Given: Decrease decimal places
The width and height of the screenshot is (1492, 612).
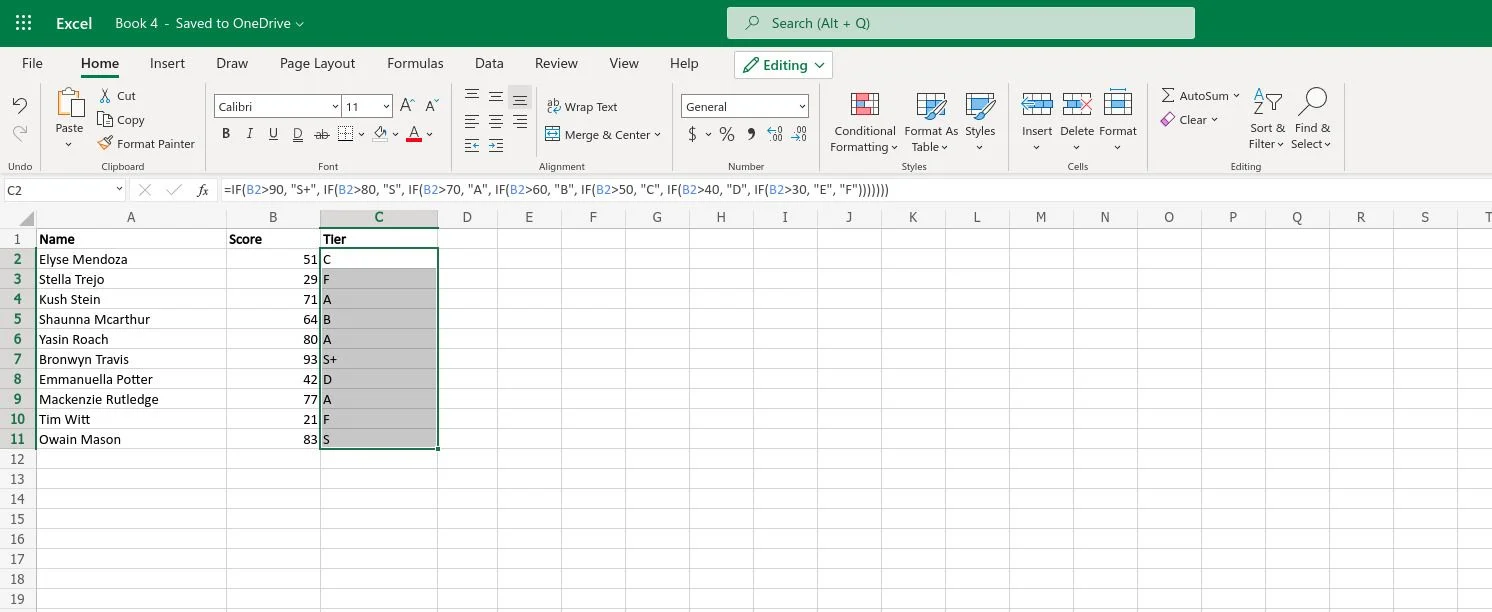Looking at the screenshot, I should tap(799, 134).
